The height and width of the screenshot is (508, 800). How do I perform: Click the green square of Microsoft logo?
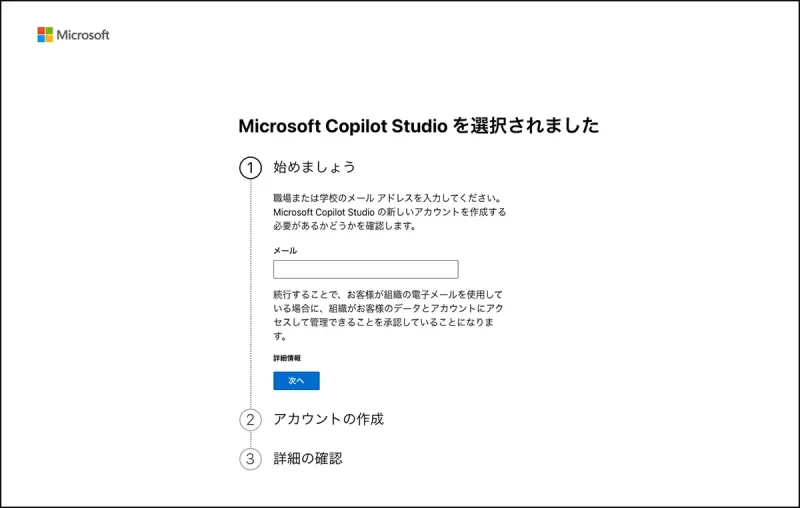(x=49, y=31)
